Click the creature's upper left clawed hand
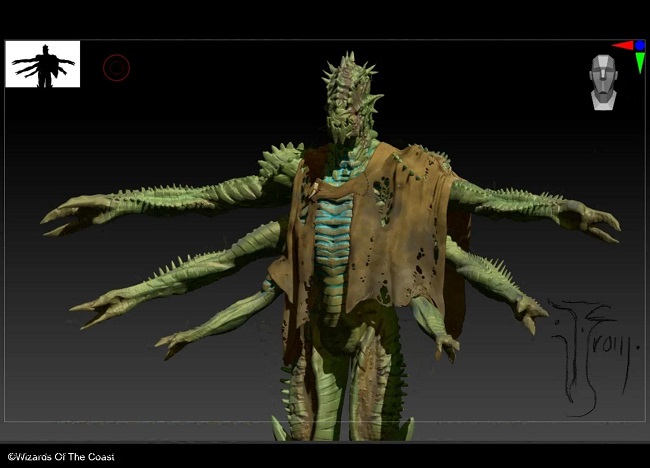Image resolution: width=650 pixels, height=468 pixels. click(70, 214)
